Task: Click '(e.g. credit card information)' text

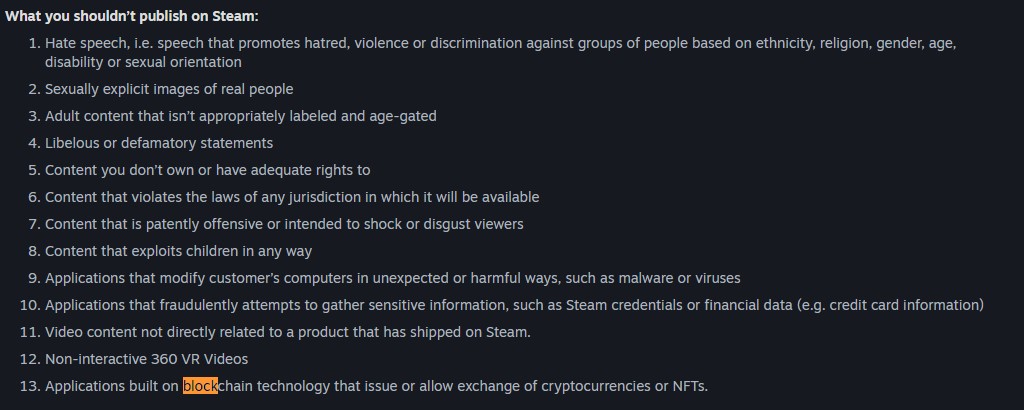Action: [890, 305]
